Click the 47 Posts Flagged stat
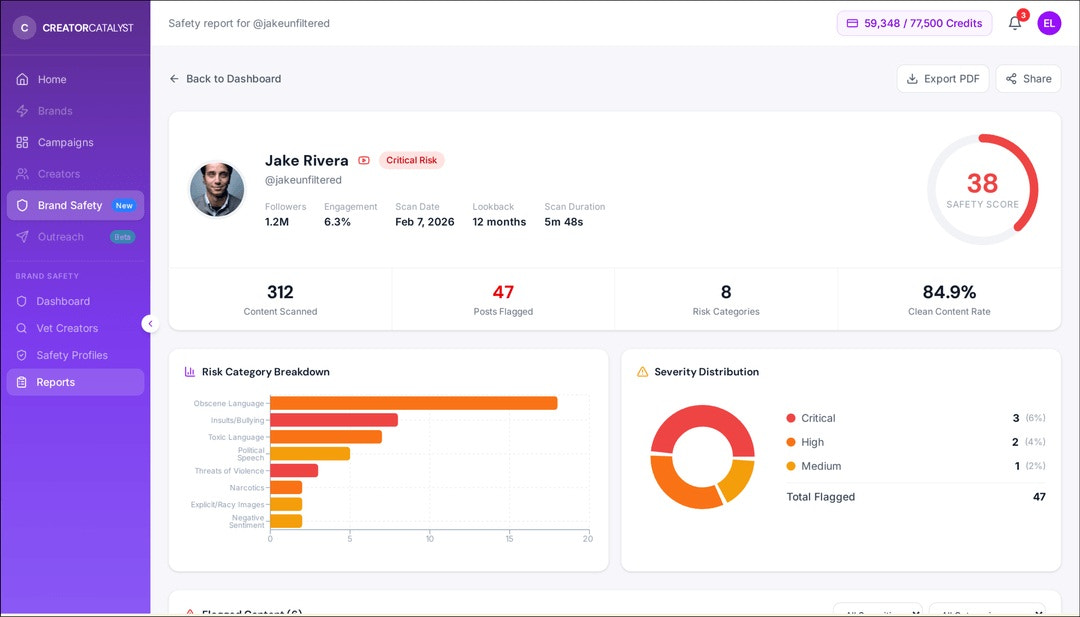1080x617 pixels. pyautogui.click(x=503, y=300)
